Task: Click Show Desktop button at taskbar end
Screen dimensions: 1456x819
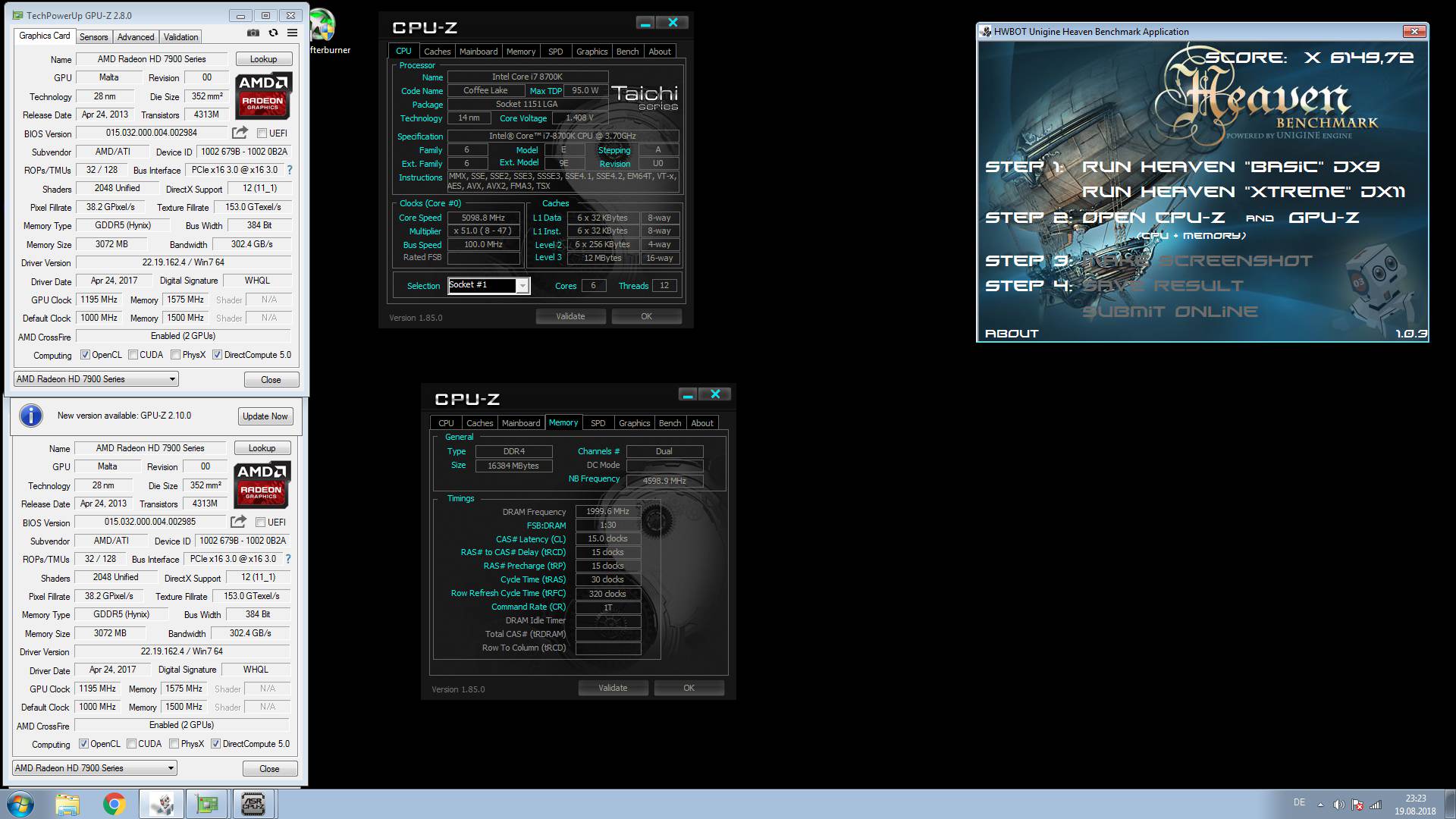Action: click(1450, 804)
